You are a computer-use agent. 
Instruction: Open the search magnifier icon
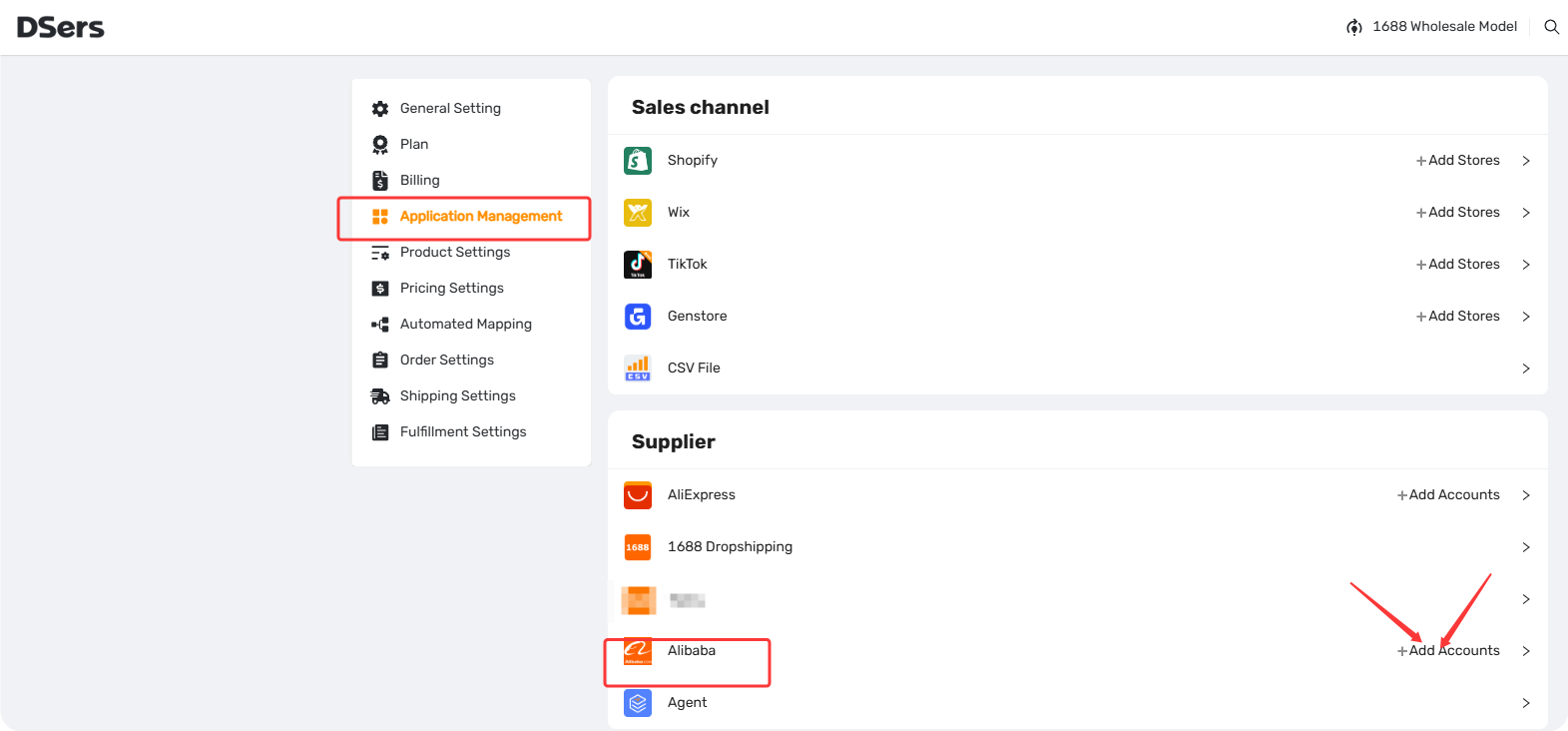pyautogui.click(x=1551, y=27)
